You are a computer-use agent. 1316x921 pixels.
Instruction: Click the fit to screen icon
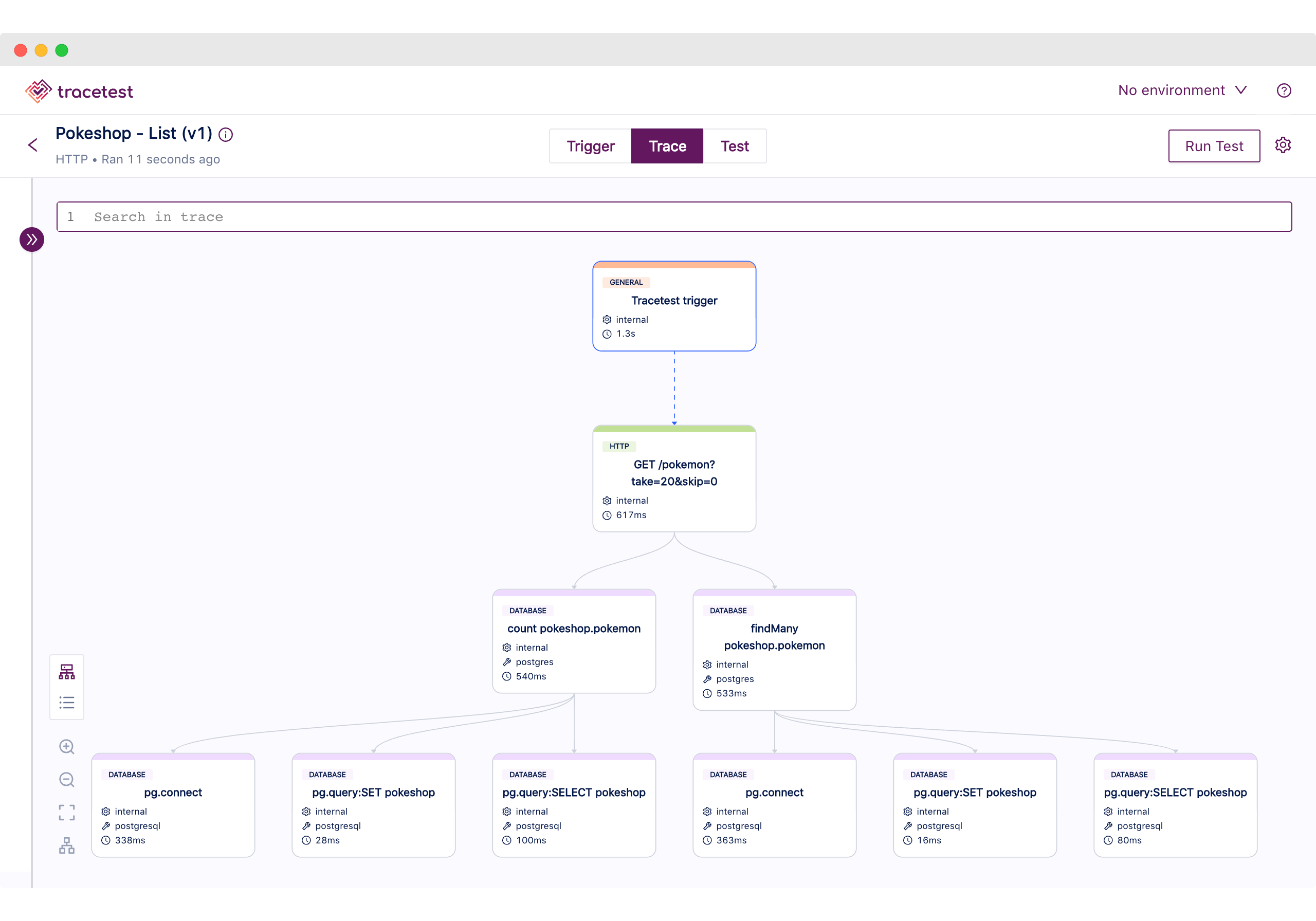pos(67,812)
